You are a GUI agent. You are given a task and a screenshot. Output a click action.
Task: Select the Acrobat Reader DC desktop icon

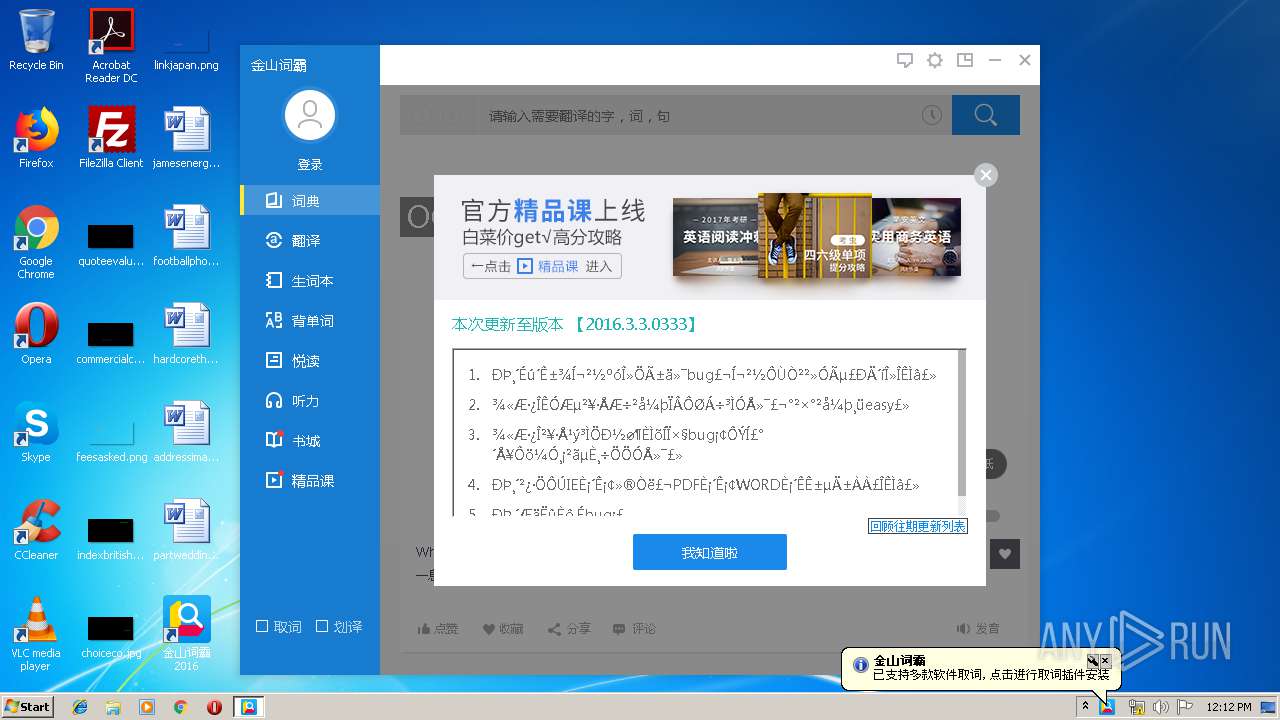point(111,46)
